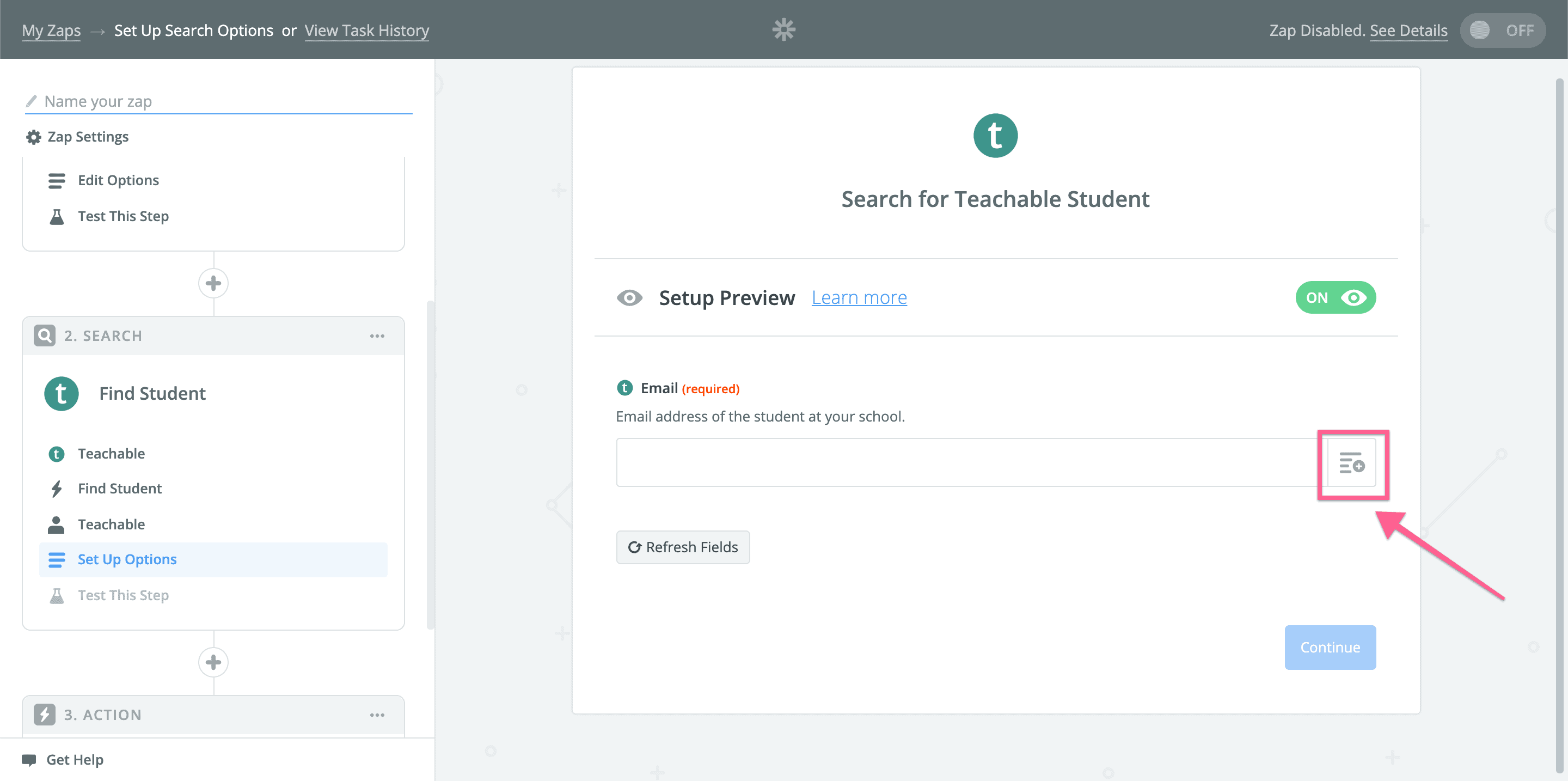The image size is (1568, 781).
Task: Open the See Details link
Action: [x=1408, y=30]
